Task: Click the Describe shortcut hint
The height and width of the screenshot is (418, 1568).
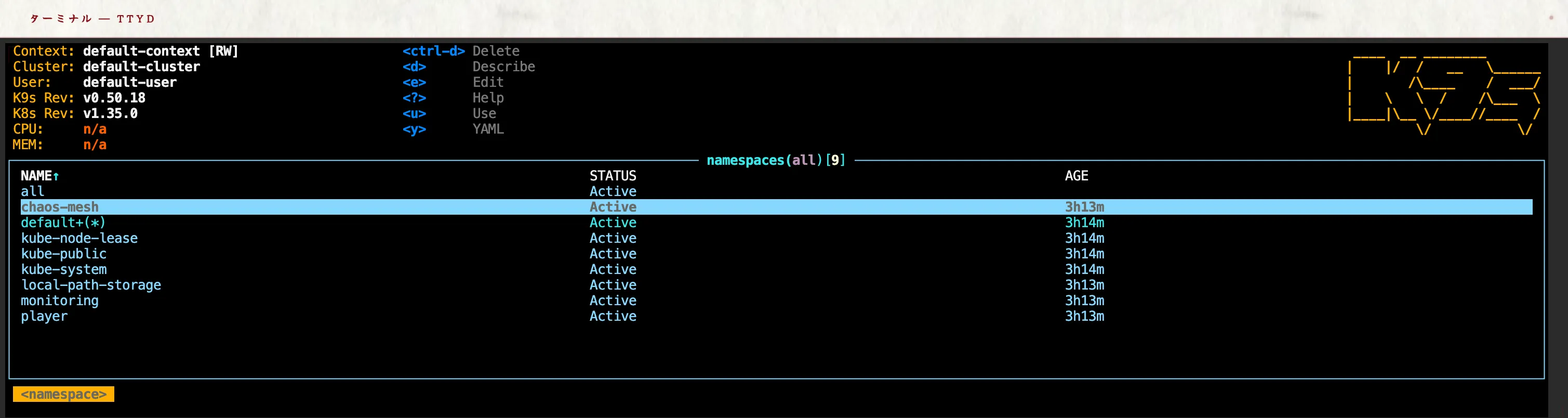Action: tap(503, 67)
